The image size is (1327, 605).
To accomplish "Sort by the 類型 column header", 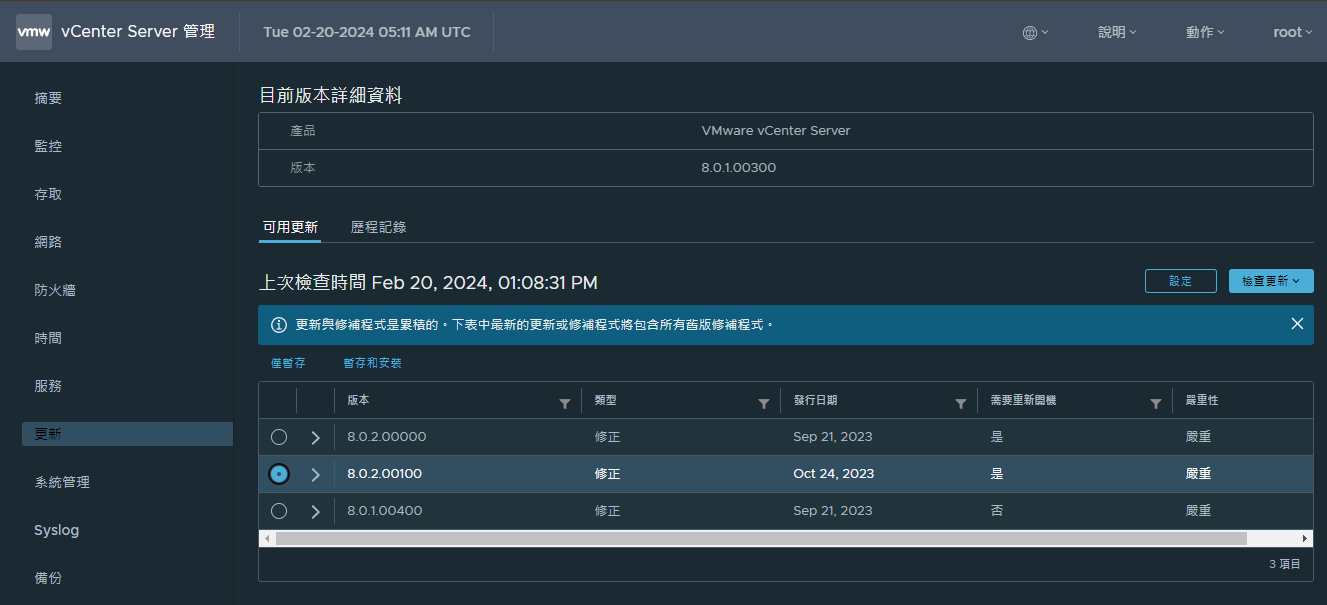I will pos(605,400).
